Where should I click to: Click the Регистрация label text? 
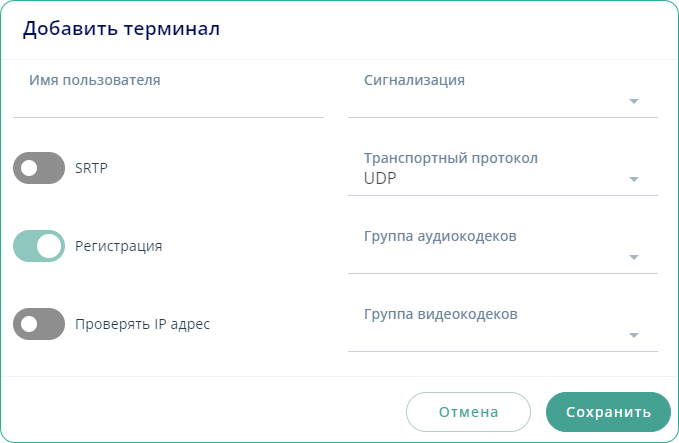pyautogui.click(x=119, y=245)
